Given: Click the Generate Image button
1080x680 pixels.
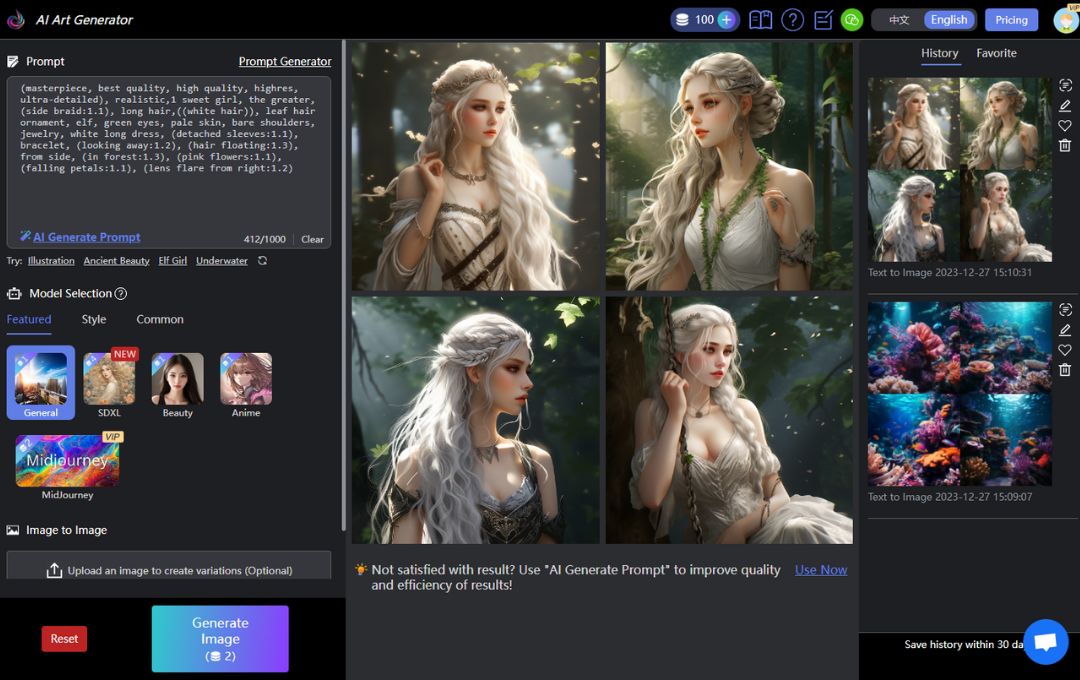Looking at the screenshot, I should 220,639.
